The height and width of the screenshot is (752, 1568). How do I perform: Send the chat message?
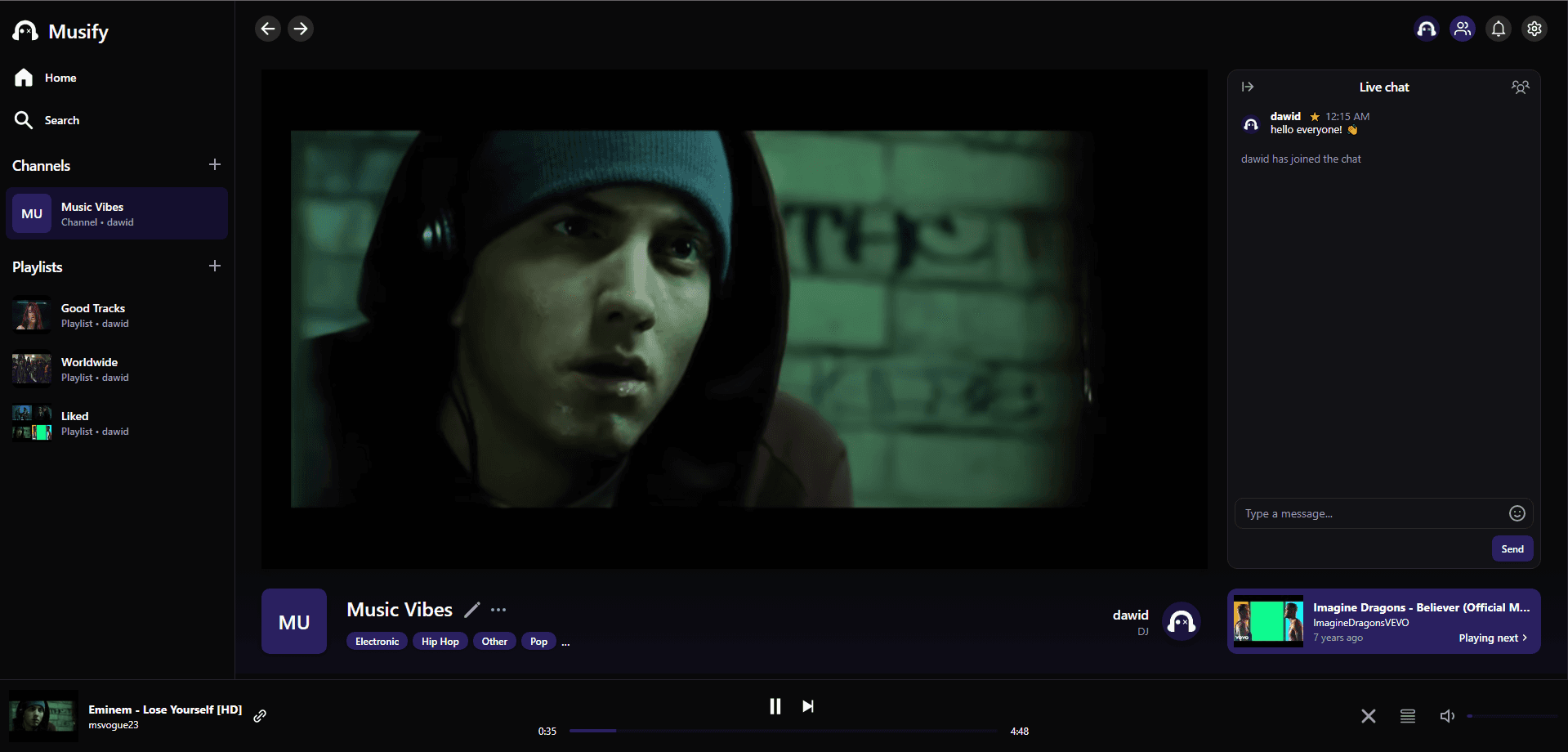click(x=1512, y=548)
